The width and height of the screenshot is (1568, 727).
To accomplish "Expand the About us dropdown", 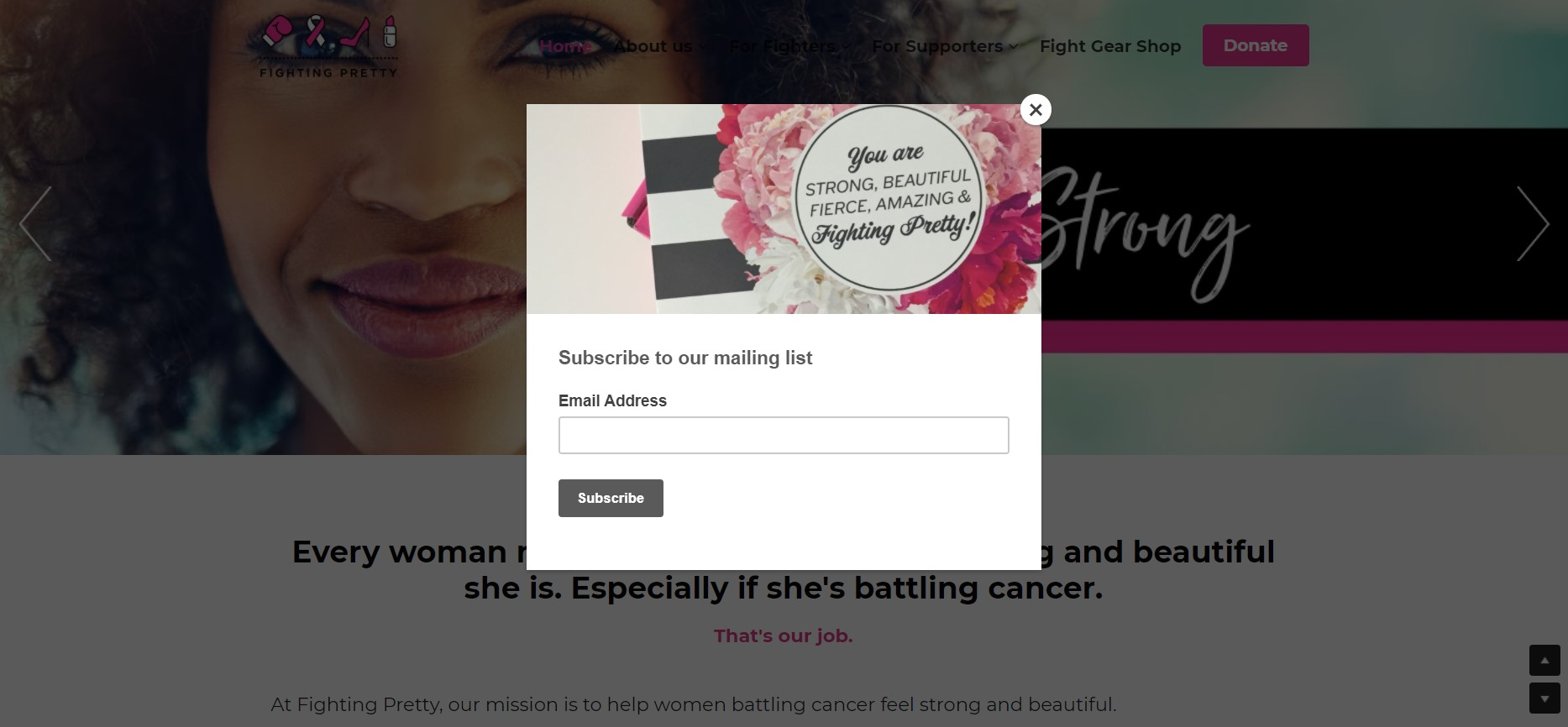I will 659,46.
